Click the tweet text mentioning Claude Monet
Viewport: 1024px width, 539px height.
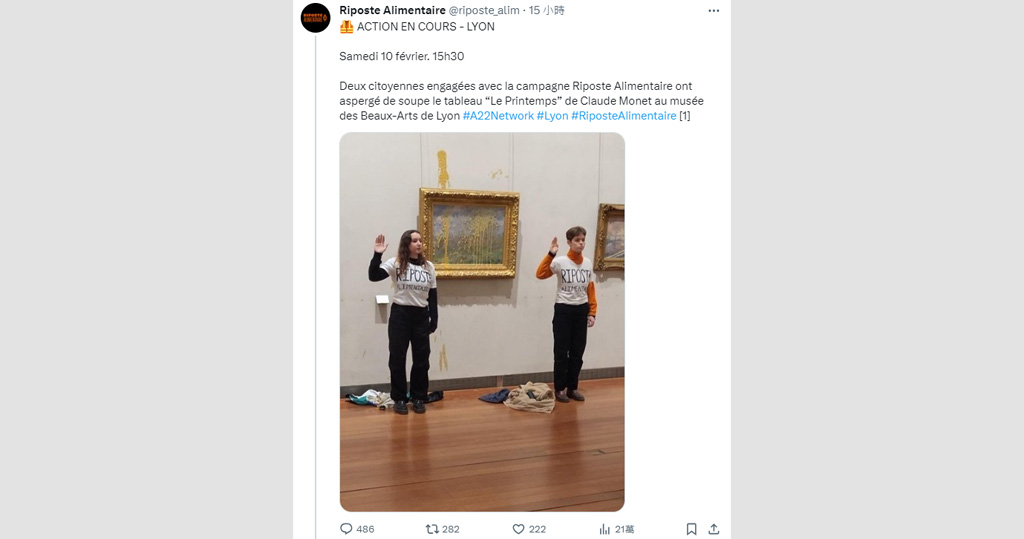click(x=521, y=101)
